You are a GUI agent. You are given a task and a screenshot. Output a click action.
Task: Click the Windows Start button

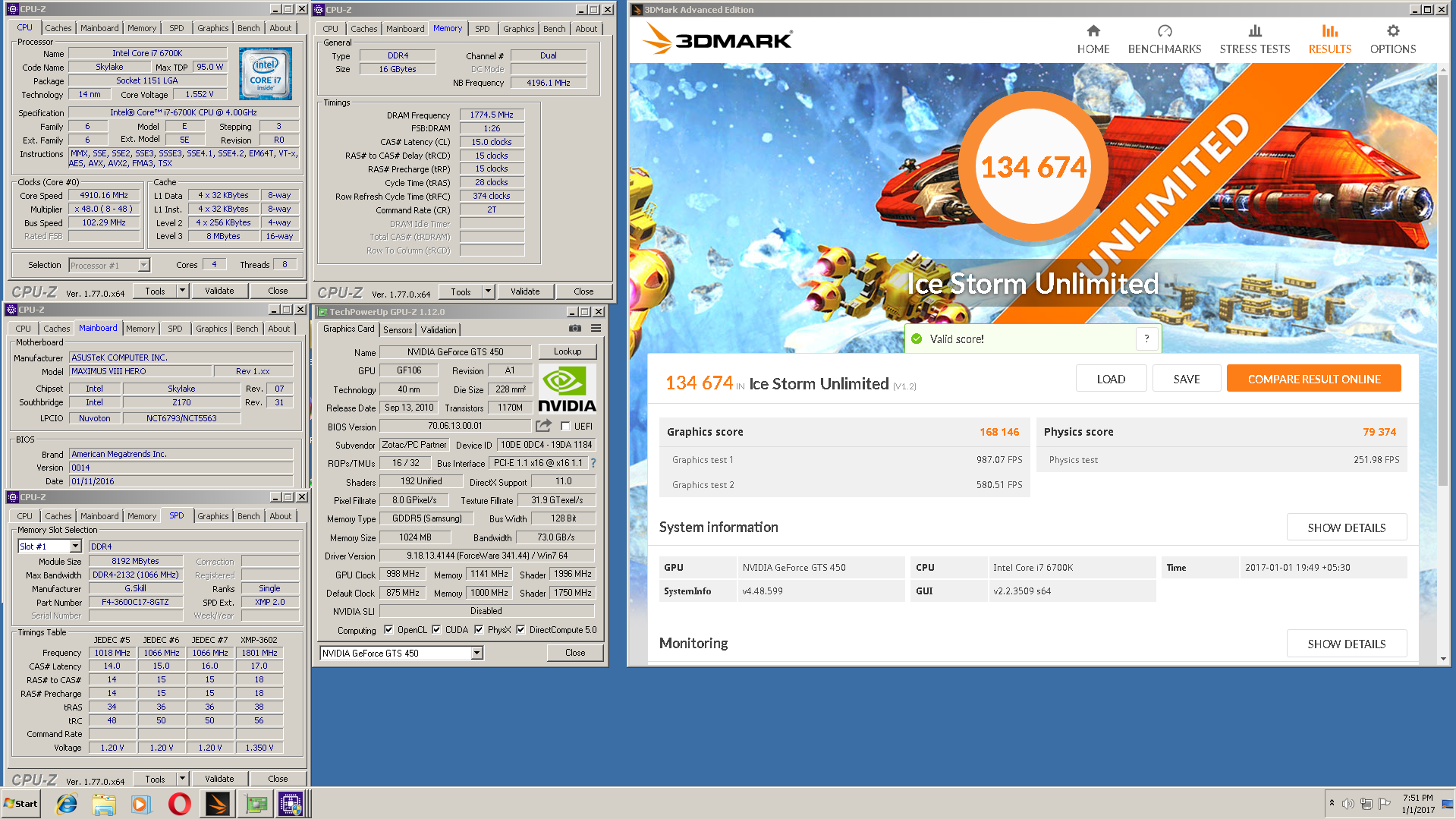[21, 804]
